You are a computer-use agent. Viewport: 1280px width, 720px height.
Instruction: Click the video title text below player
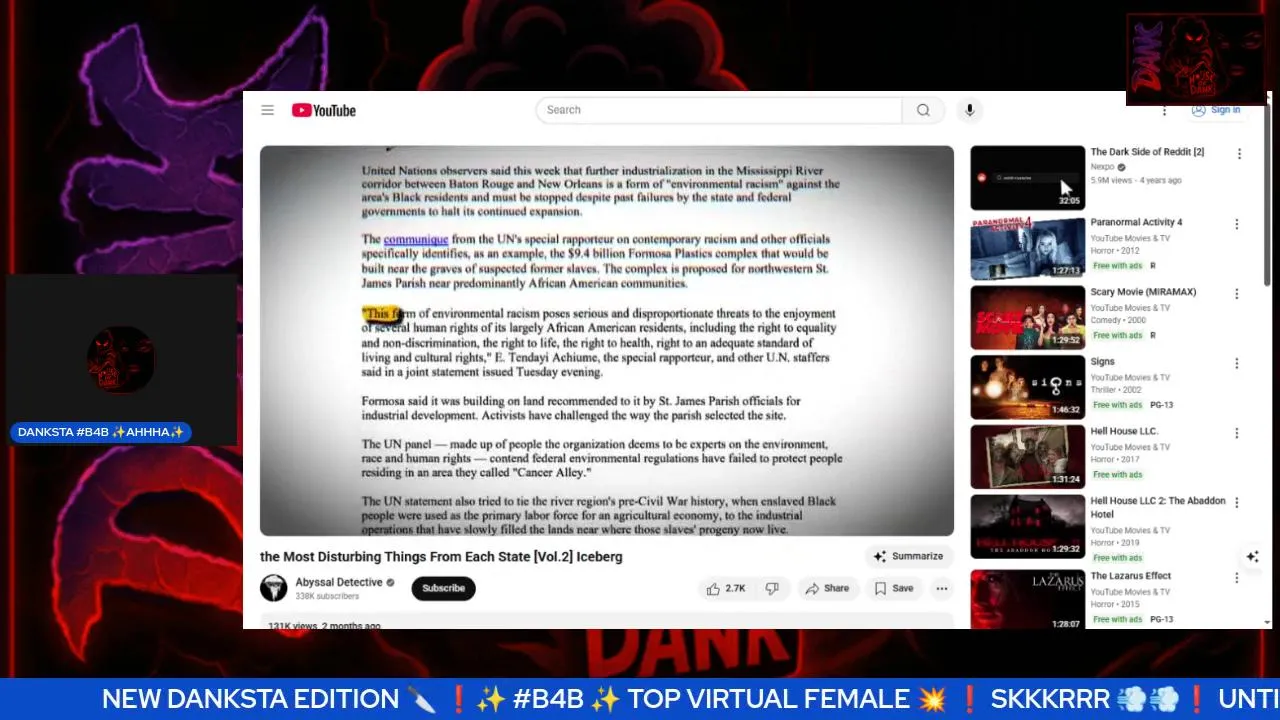pos(441,557)
